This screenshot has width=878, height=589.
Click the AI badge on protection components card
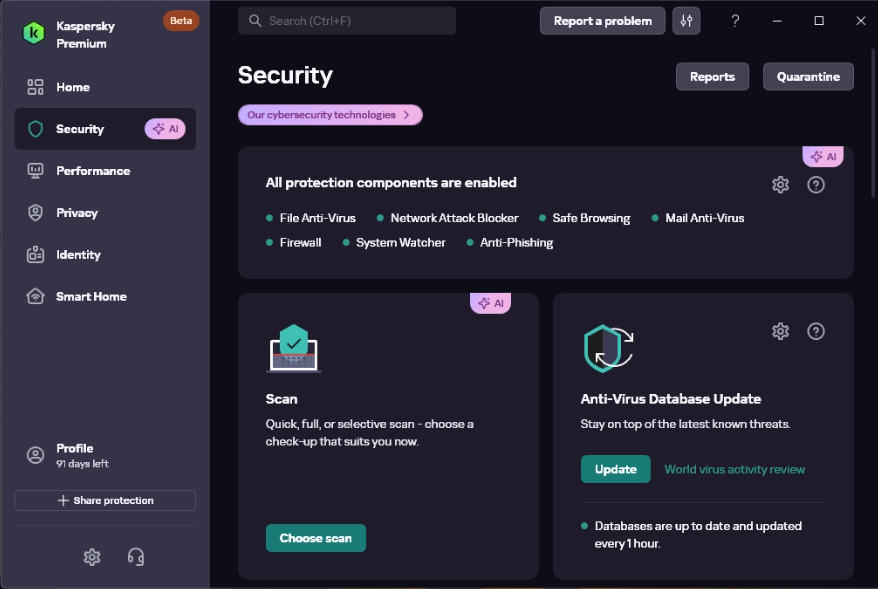[823, 156]
